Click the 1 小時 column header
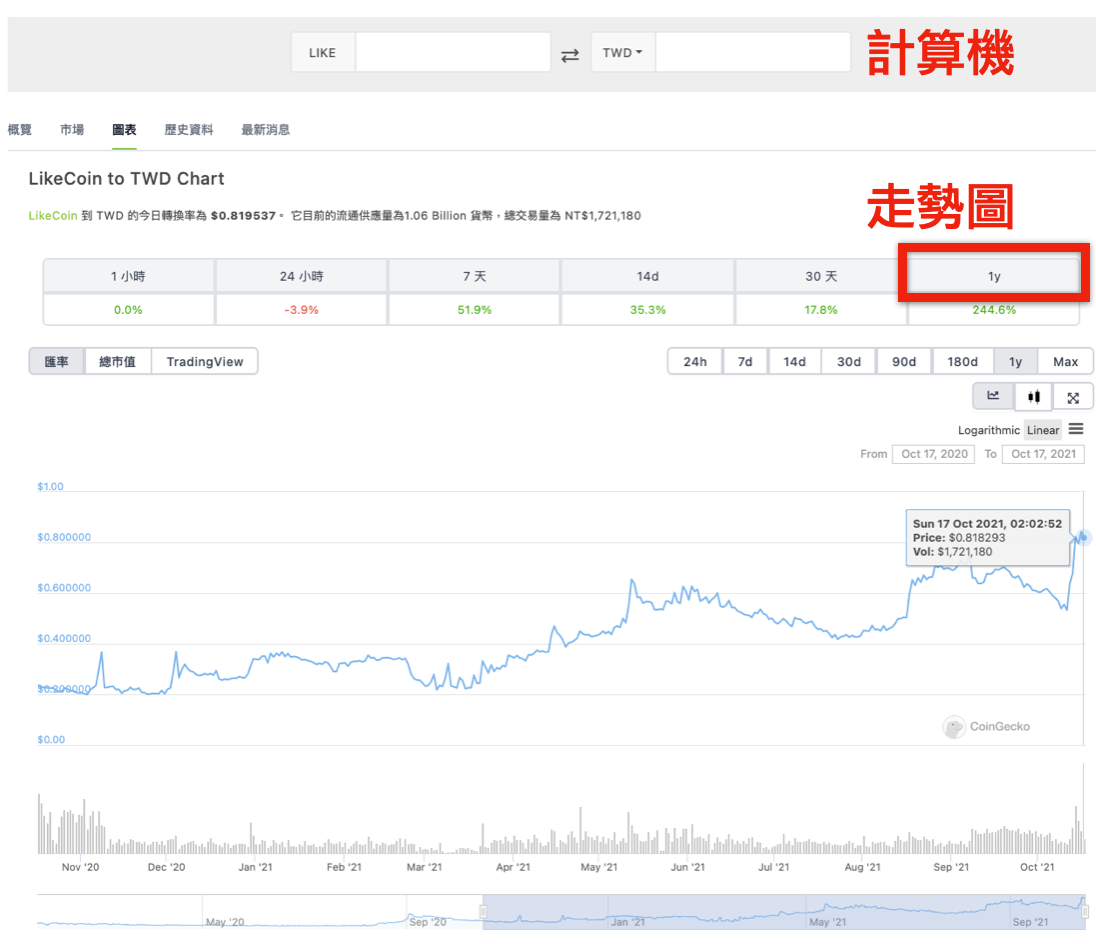 (x=128, y=276)
